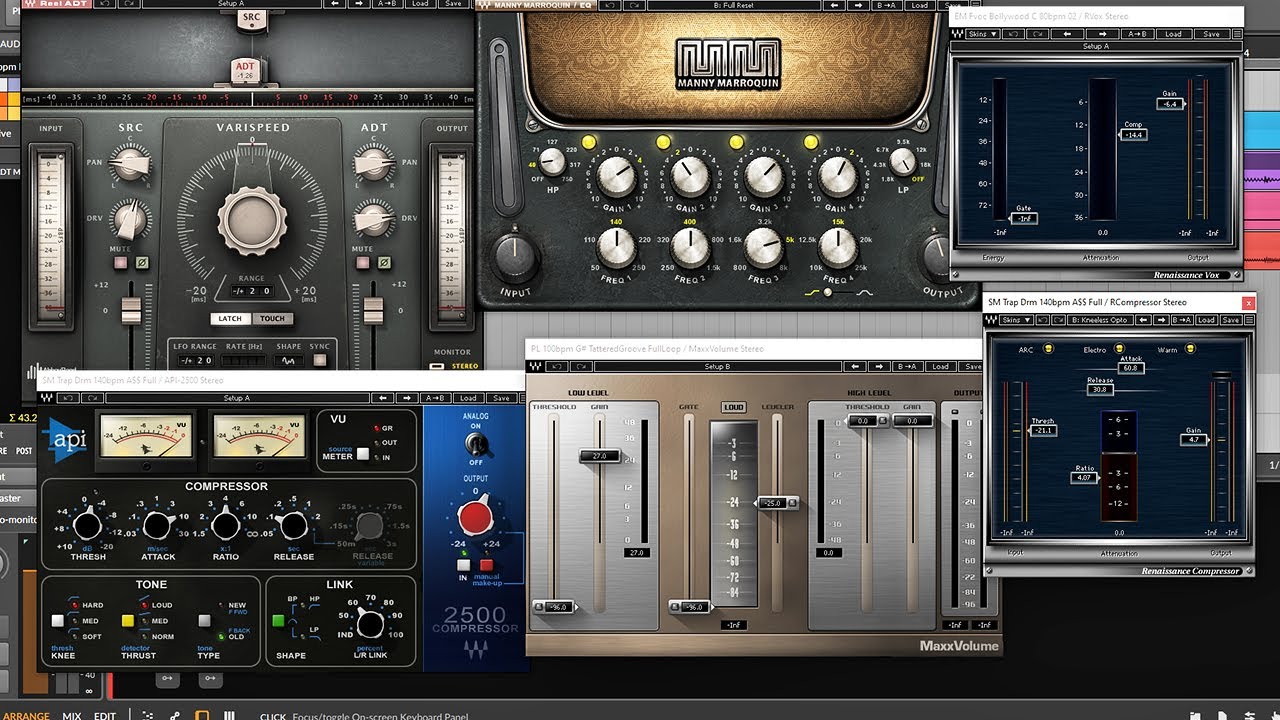The height and width of the screenshot is (720, 1280).
Task: Click undo arrow in RVox toolbar
Action: 1013,34
